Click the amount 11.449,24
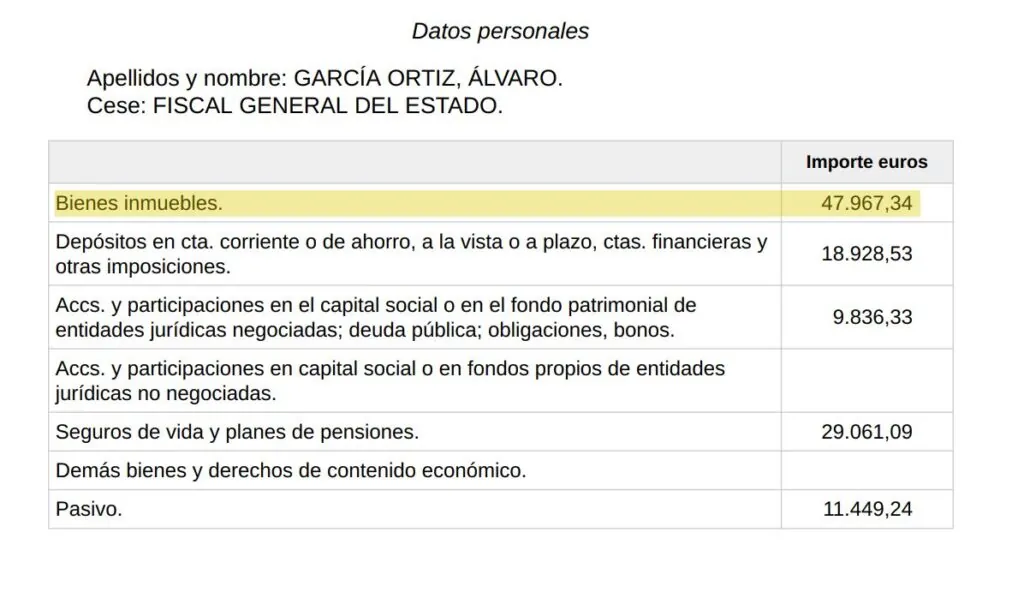The image size is (1024, 610). (x=867, y=509)
